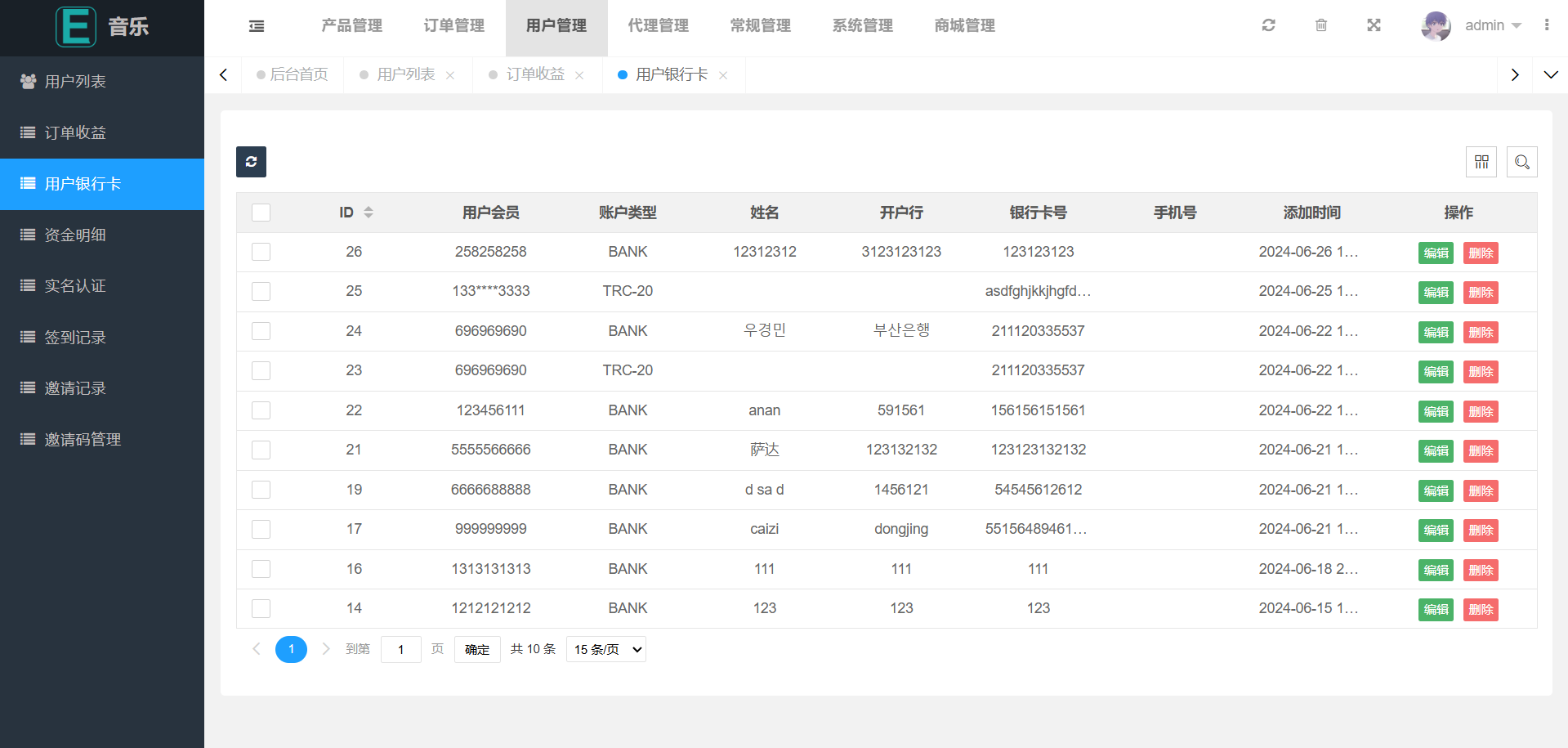The width and height of the screenshot is (1568, 748).
Task: Open the column filter grid icon
Action: tap(1481, 162)
